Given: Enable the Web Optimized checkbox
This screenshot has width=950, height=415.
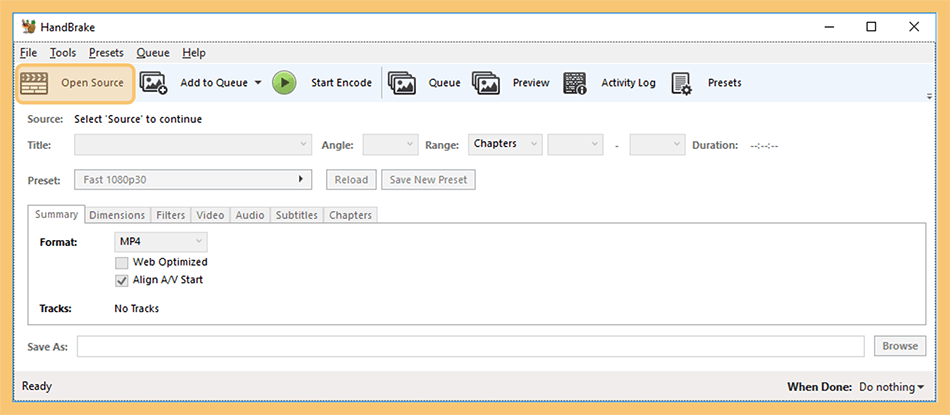Looking at the screenshot, I should [122, 262].
